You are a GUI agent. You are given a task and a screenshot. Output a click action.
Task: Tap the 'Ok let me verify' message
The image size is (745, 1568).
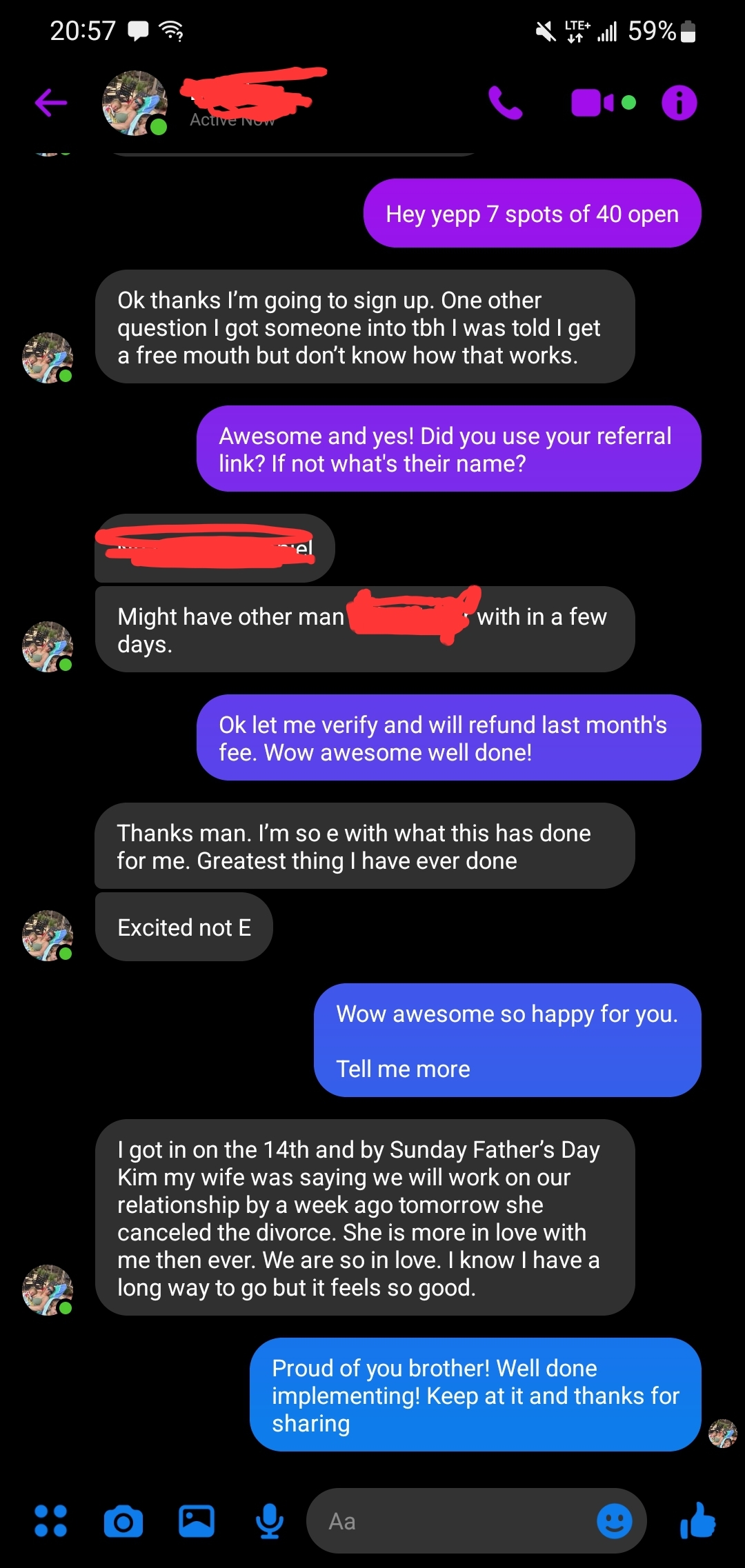pos(448,737)
